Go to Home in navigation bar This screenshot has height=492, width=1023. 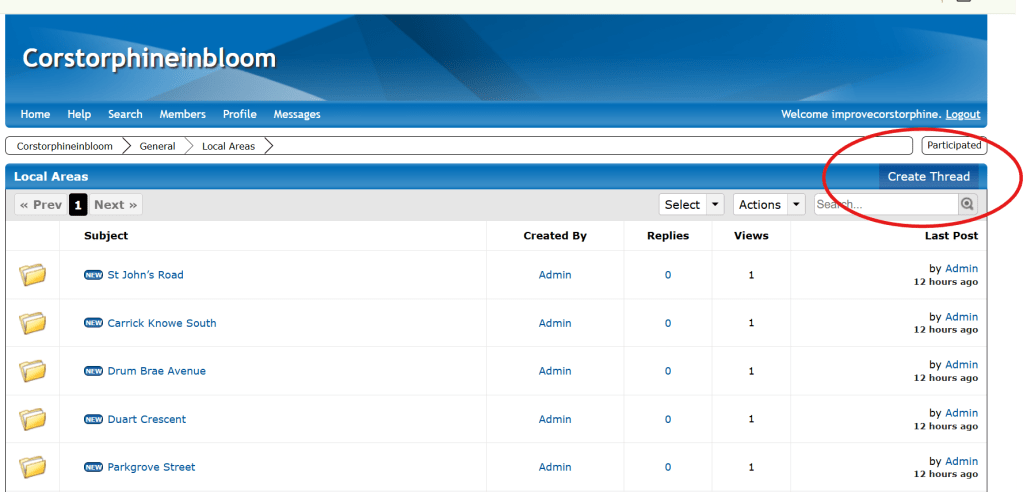coord(35,114)
